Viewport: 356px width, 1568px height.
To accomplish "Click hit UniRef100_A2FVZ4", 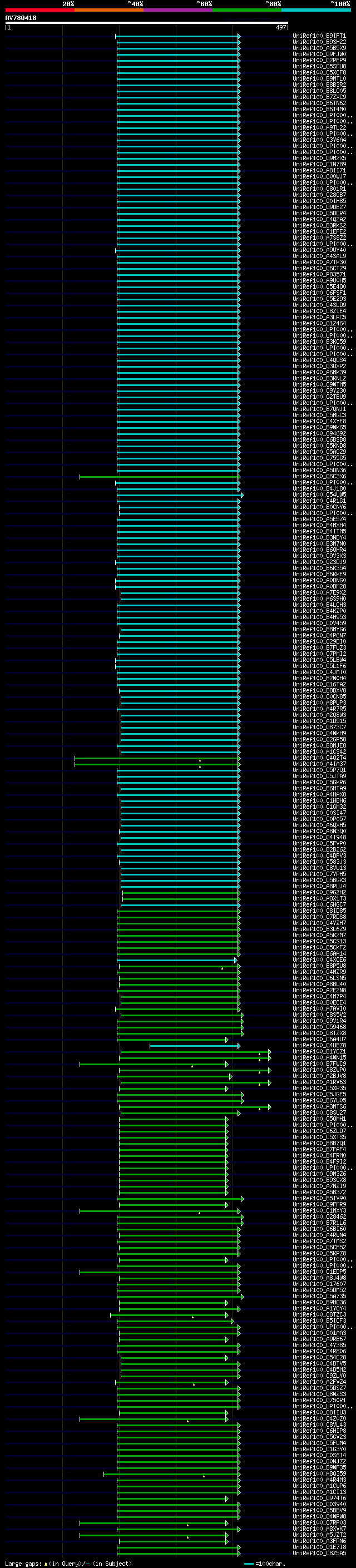I will pyautogui.click(x=319, y=1382).
